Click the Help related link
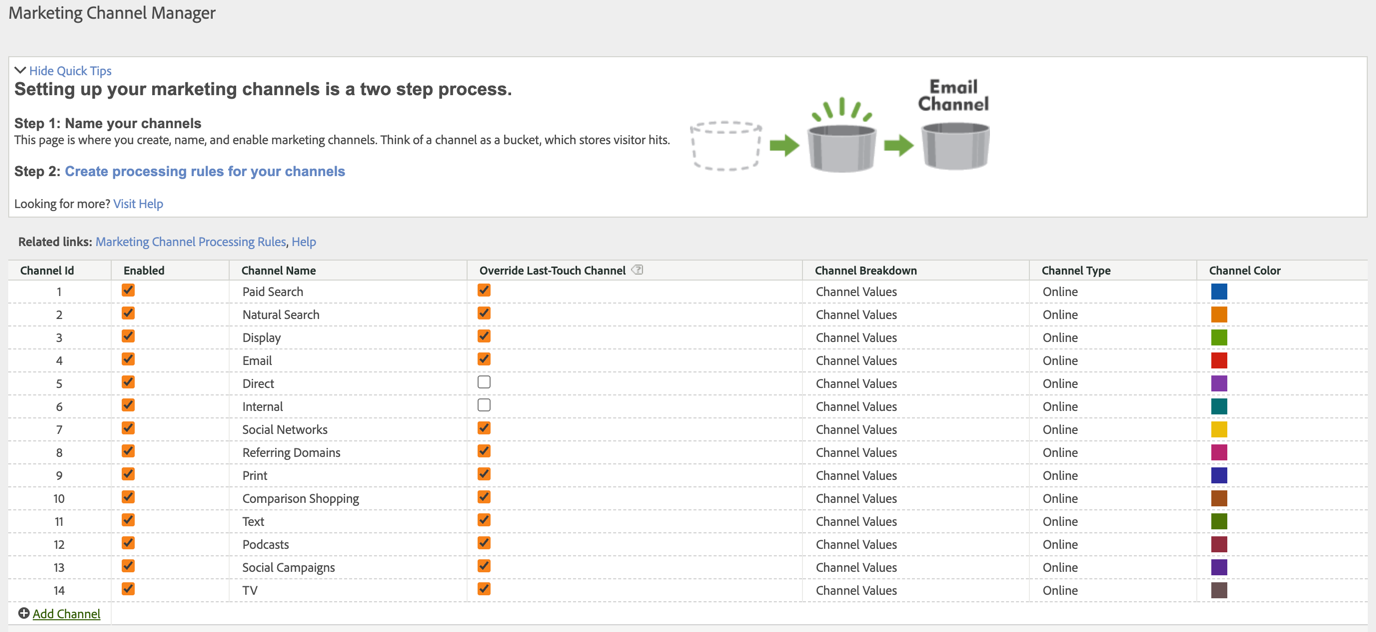 (x=304, y=242)
